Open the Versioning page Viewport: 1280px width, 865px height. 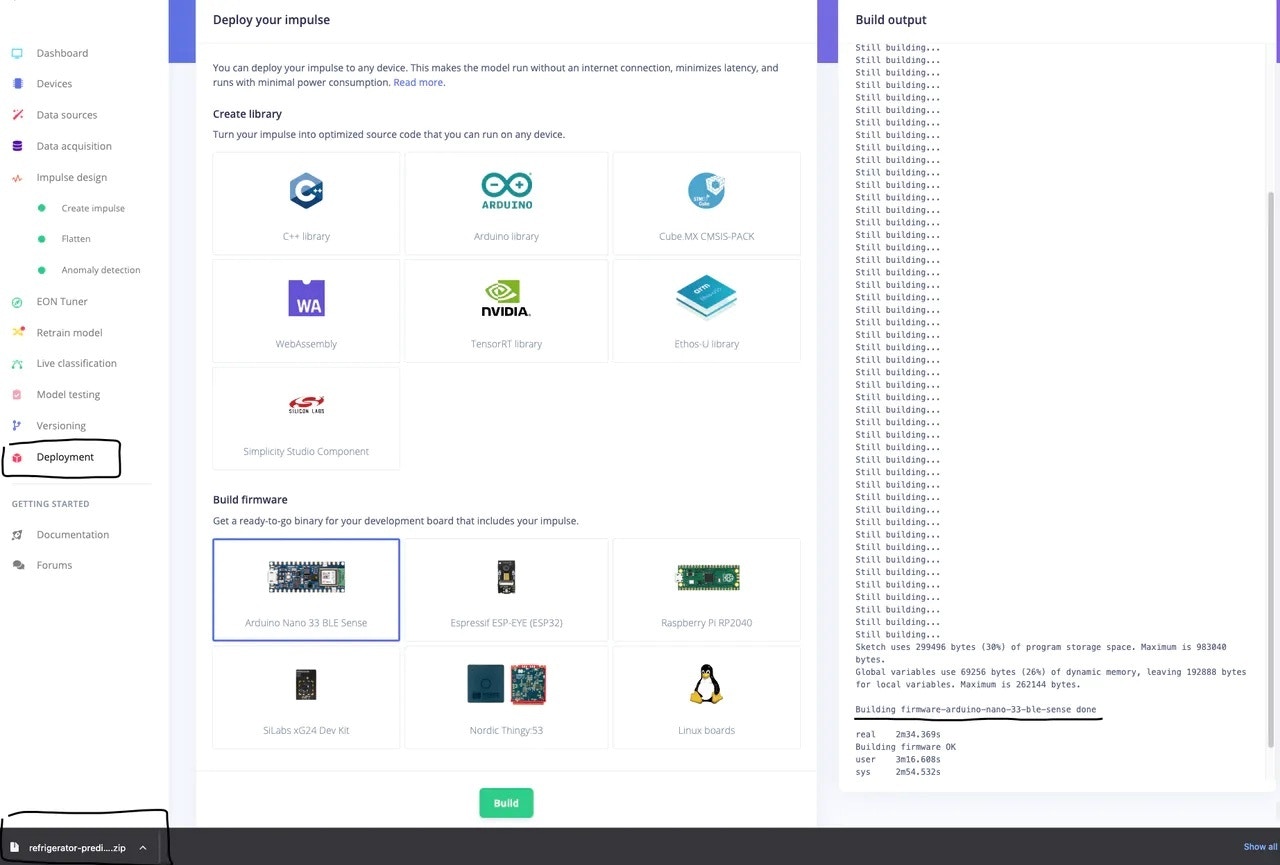coord(61,425)
